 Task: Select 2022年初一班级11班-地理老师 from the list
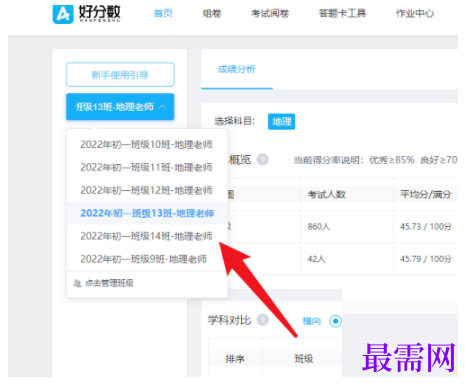click(147, 167)
